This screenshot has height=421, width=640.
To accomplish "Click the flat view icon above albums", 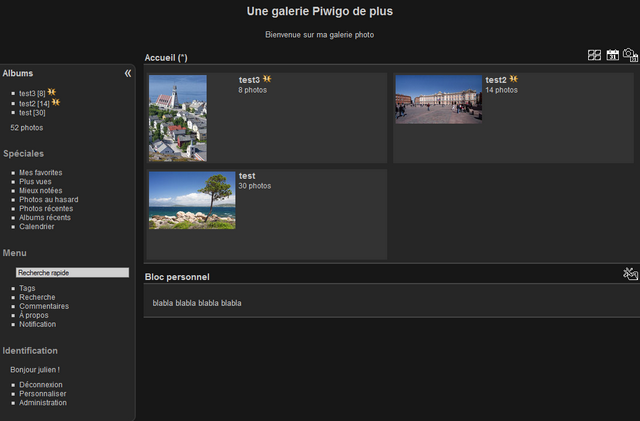I will click(x=594, y=55).
